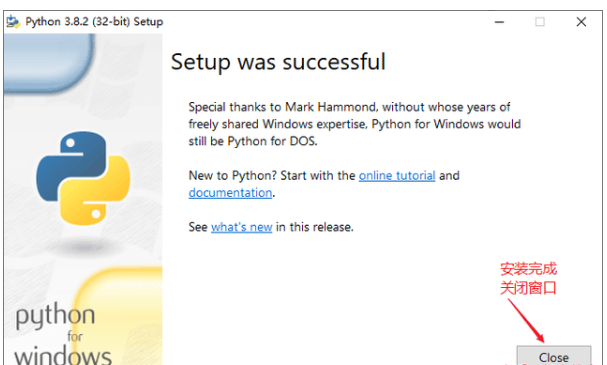Click the red 关闭窗口 annotation text
This screenshot has height=365, width=607.
click(x=528, y=288)
